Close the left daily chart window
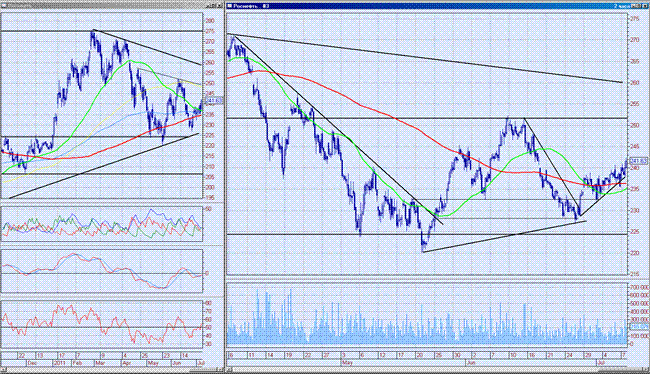 pyautogui.click(x=220, y=5)
